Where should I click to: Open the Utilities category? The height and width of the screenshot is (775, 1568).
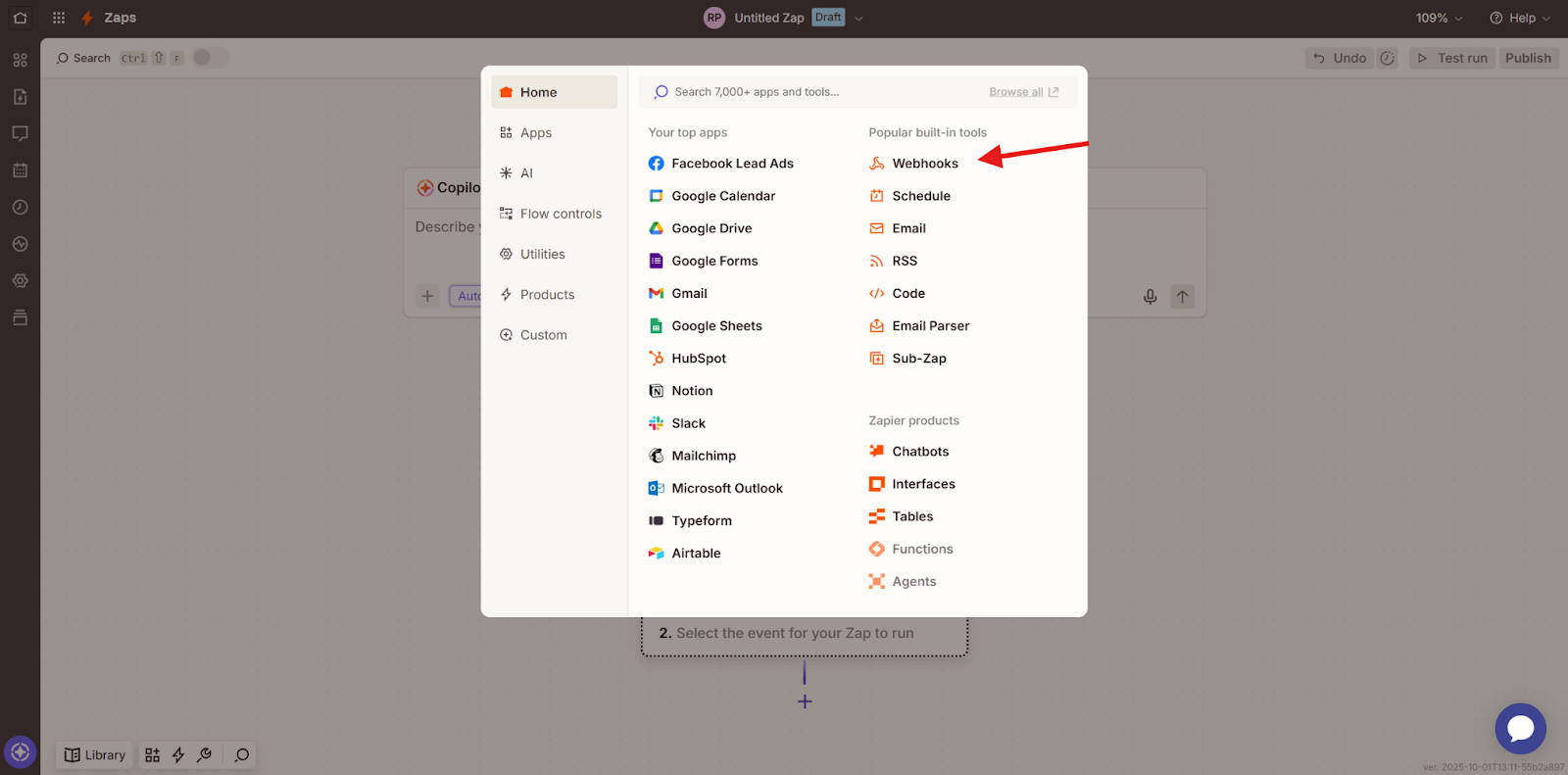(555, 254)
